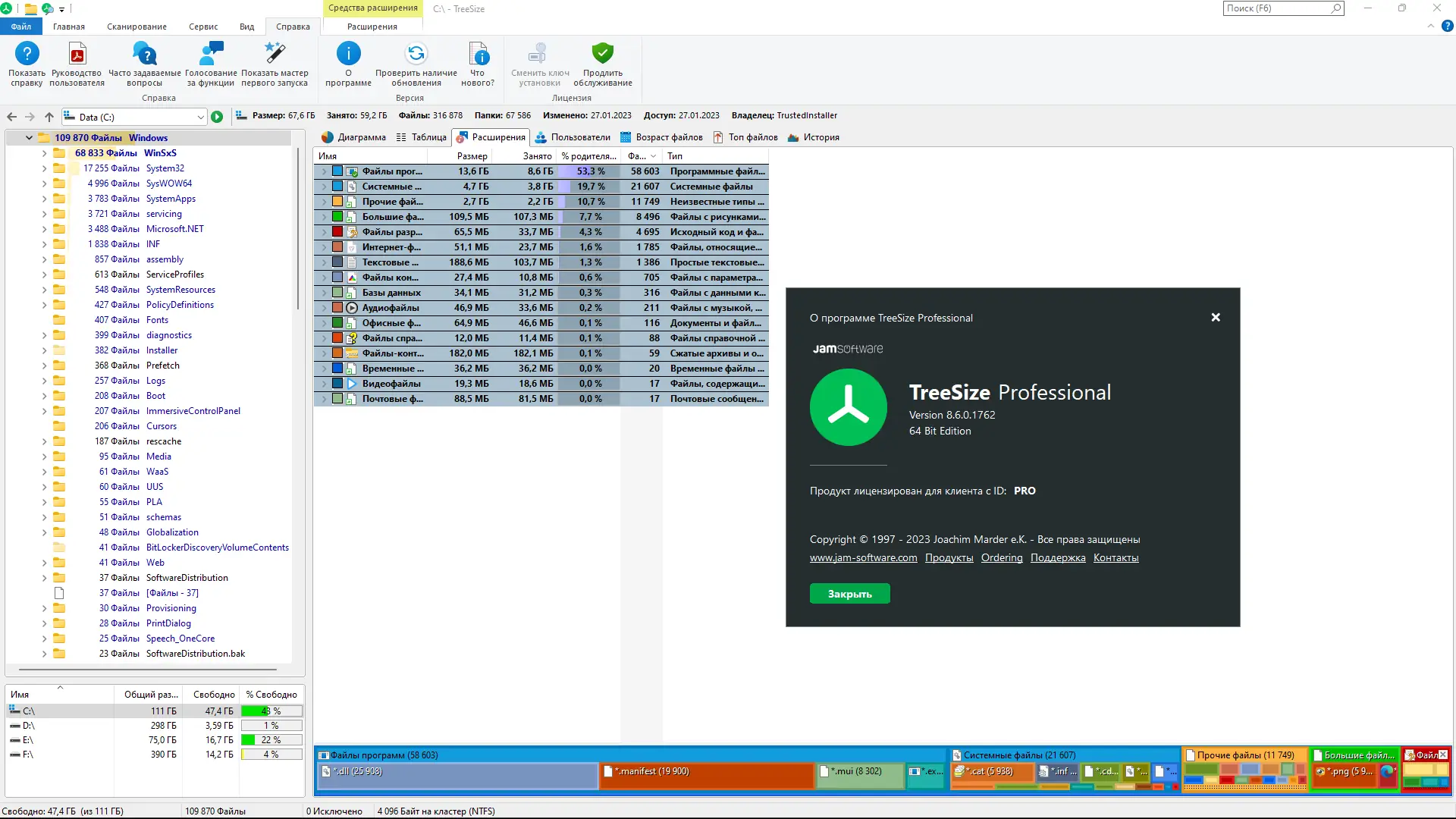Open the Сканирование ribbon tab
1456x819 pixels.
(x=136, y=27)
